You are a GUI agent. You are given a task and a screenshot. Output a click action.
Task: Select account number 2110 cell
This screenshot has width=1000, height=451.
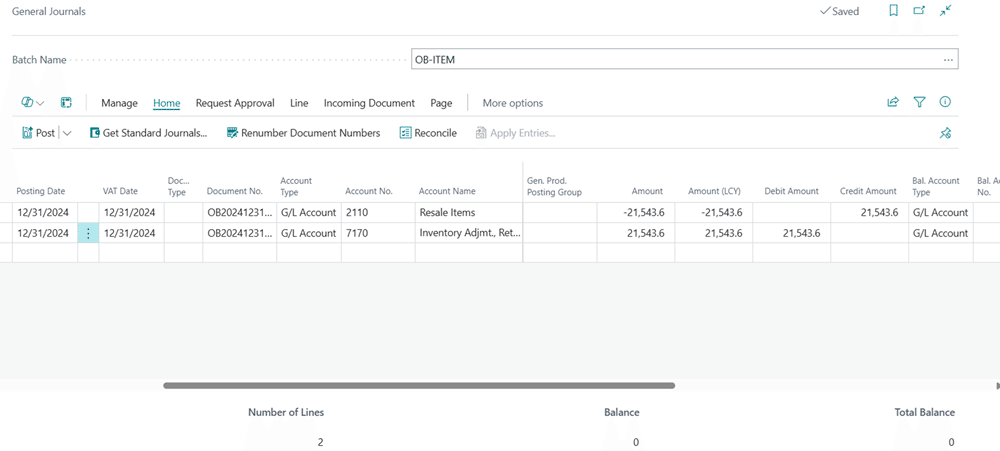(x=378, y=213)
